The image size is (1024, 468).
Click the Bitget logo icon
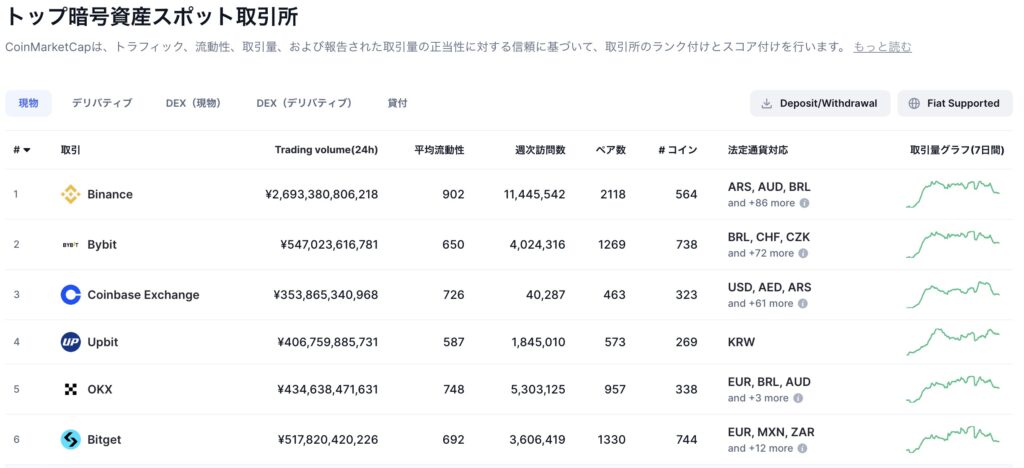71,439
